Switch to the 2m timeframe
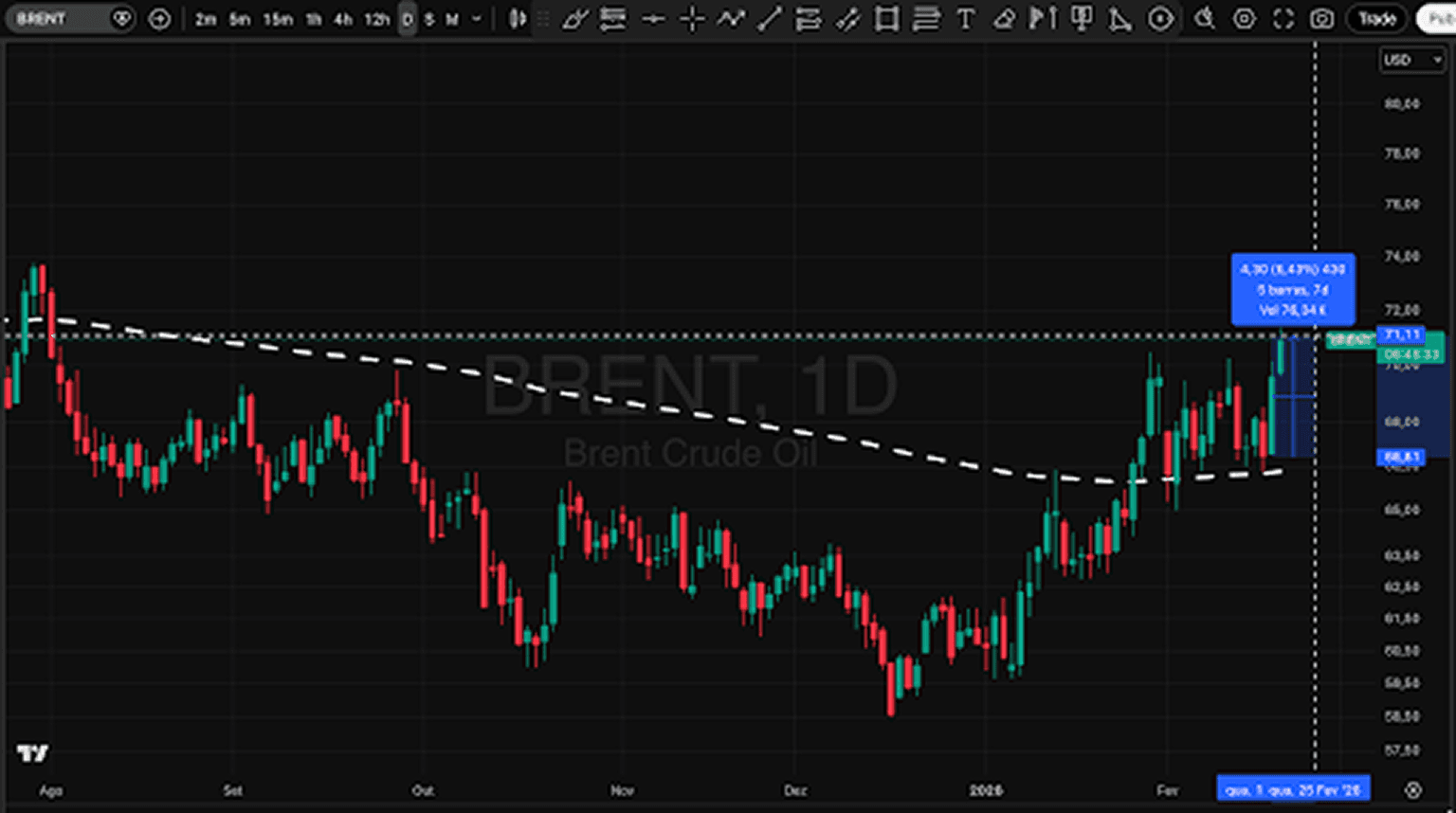1456x813 pixels. pyautogui.click(x=206, y=19)
